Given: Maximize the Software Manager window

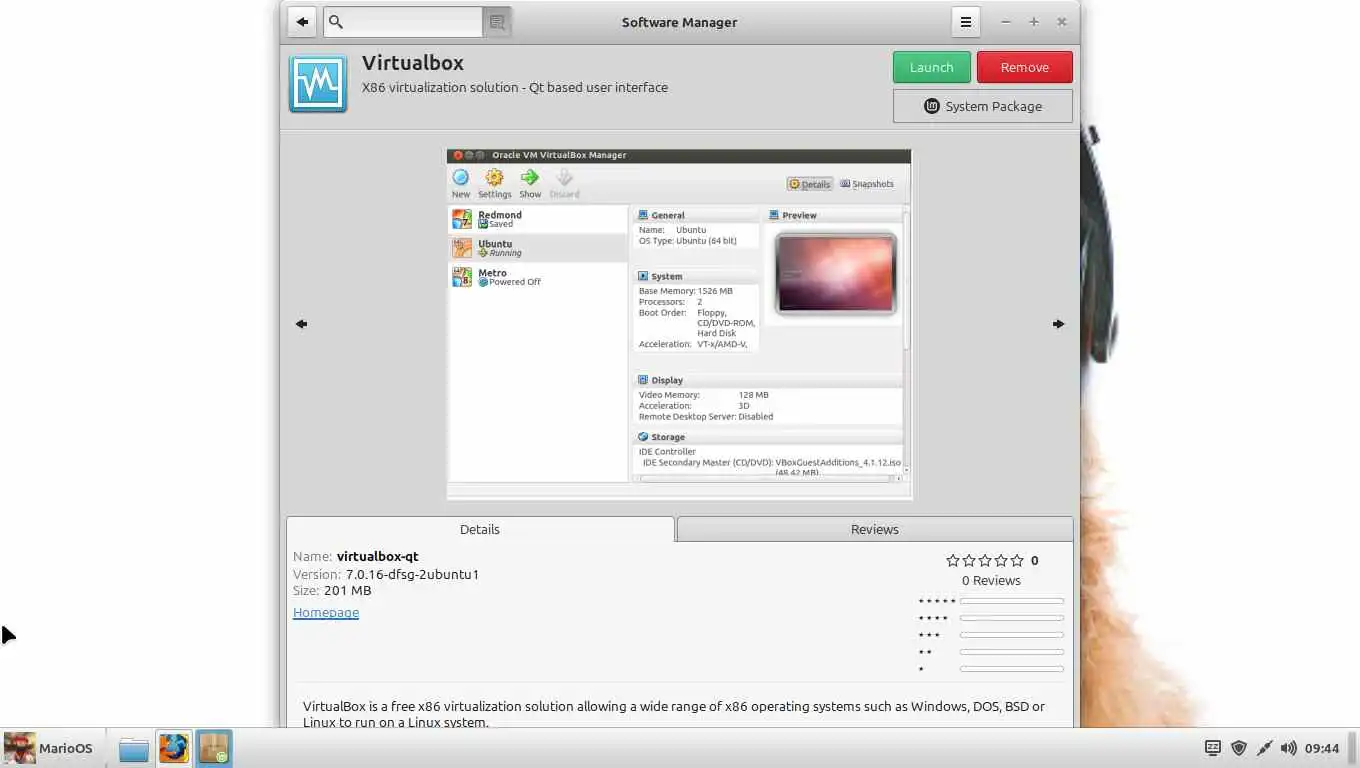Looking at the screenshot, I should pos(1034,22).
